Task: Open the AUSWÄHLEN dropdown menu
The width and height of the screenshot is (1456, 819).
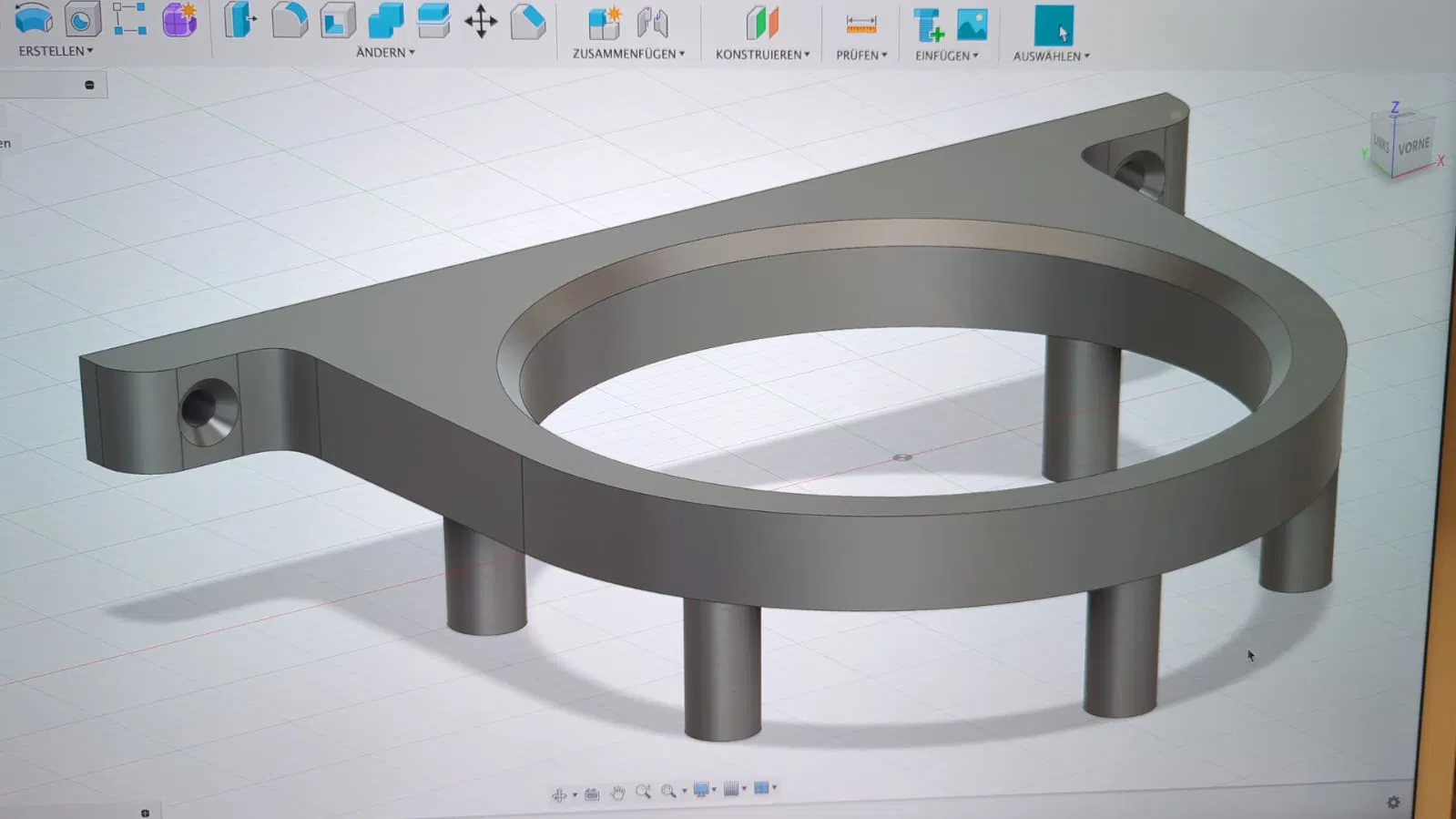Action: 1052,56
